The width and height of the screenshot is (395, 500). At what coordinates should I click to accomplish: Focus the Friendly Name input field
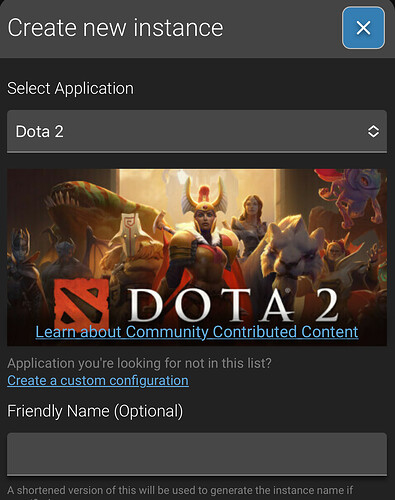(x=197, y=454)
